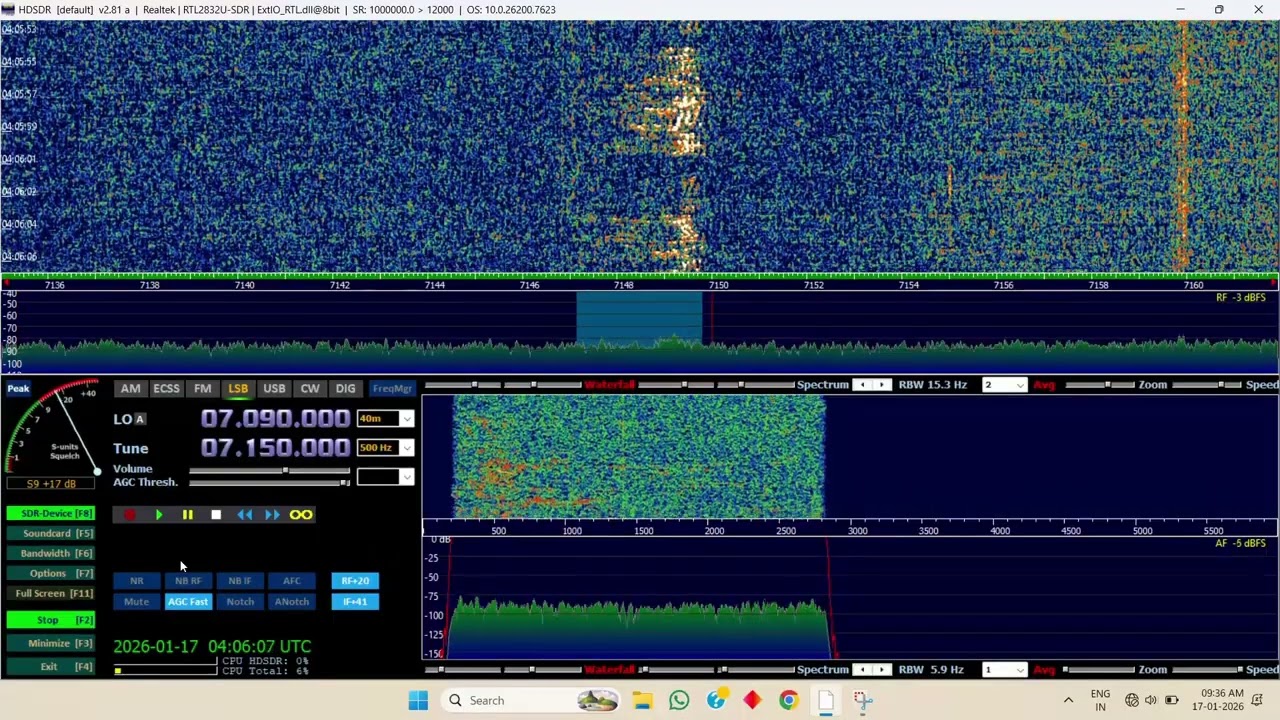This screenshot has width=1280, height=720.
Task: Open AF spectrum averaging dropdown showing 1
Action: pos(1003,670)
